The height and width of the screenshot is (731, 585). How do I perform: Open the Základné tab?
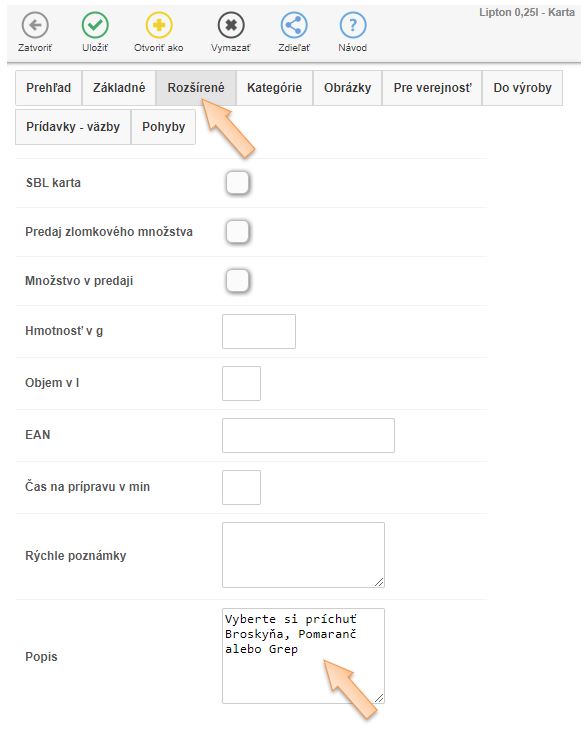[119, 88]
